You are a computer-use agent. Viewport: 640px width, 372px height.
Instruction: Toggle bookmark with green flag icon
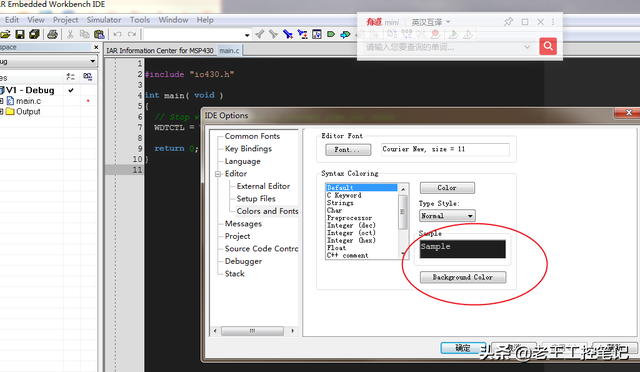331,34
